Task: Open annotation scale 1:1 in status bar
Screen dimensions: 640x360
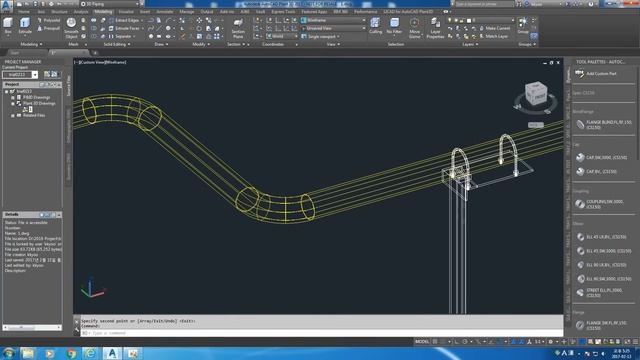Action: pos(539,342)
